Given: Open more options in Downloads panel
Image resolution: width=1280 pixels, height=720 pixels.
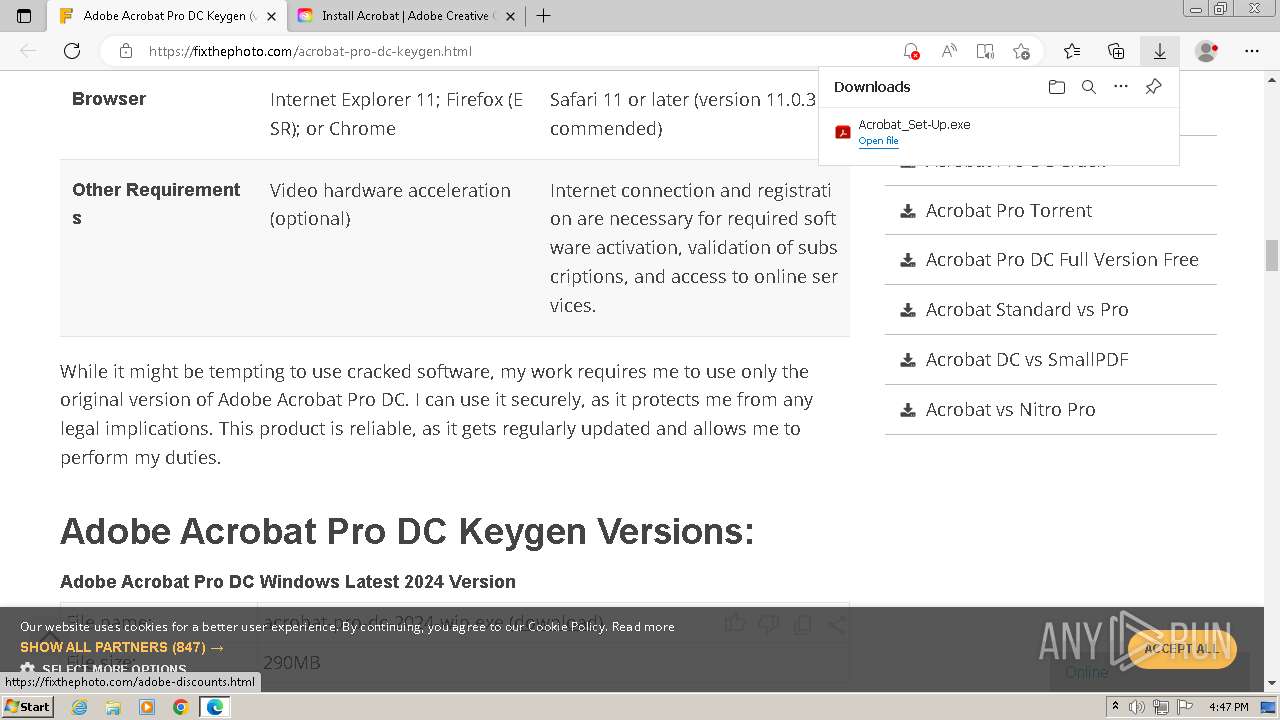Looking at the screenshot, I should pyautogui.click(x=1121, y=87).
